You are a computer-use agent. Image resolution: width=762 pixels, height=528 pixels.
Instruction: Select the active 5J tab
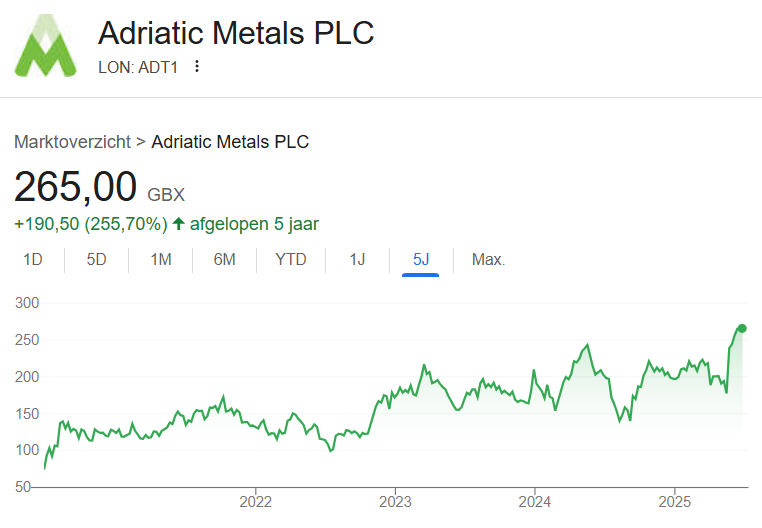click(421, 260)
